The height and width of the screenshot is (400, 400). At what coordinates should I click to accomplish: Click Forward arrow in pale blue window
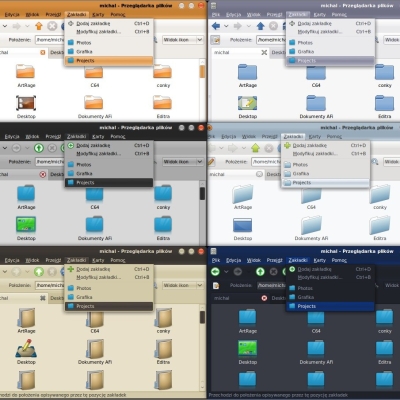(233, 148)
